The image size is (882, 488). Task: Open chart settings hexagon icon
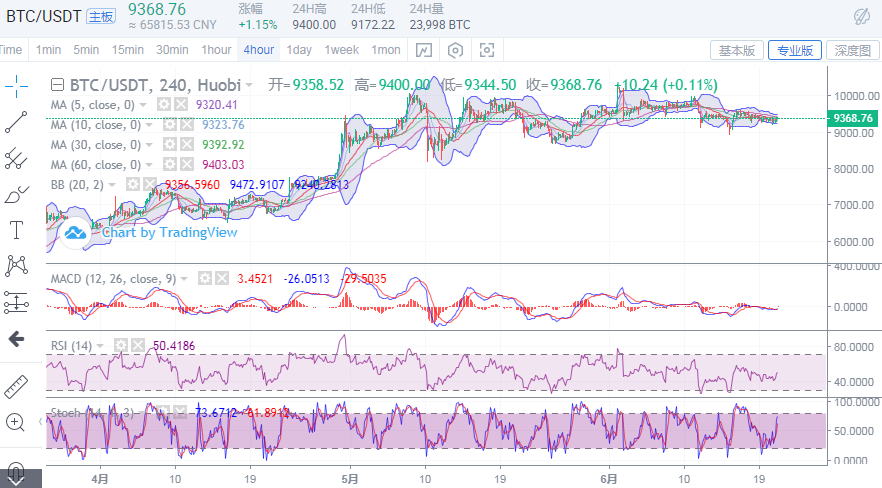point(455,51)
